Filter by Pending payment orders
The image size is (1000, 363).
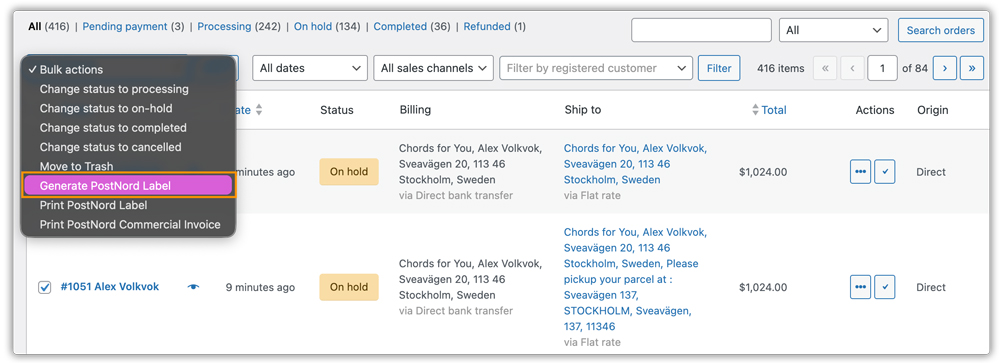click(x=125, y=27)
